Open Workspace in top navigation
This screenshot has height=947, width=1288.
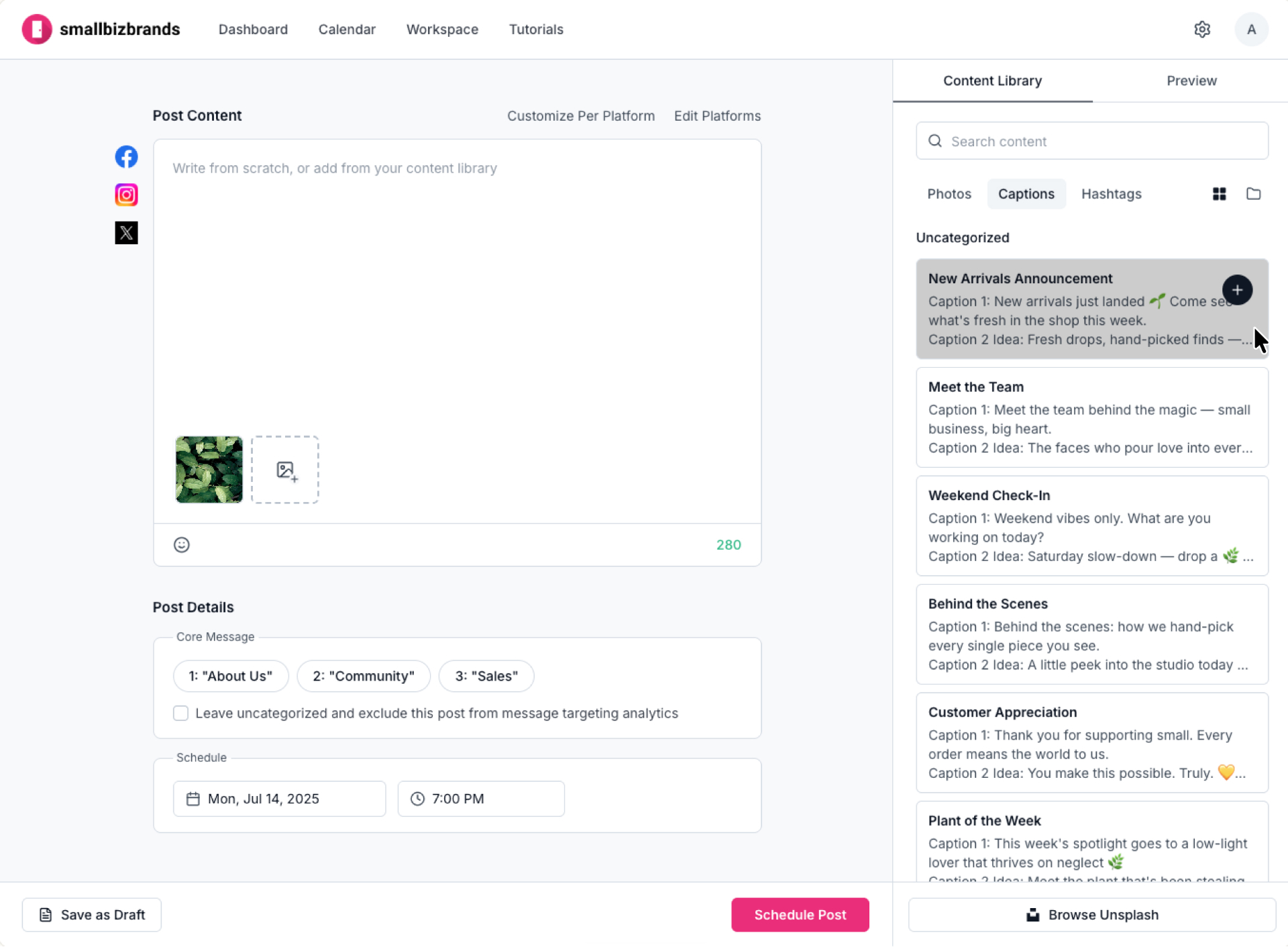(x=442, y=30)
